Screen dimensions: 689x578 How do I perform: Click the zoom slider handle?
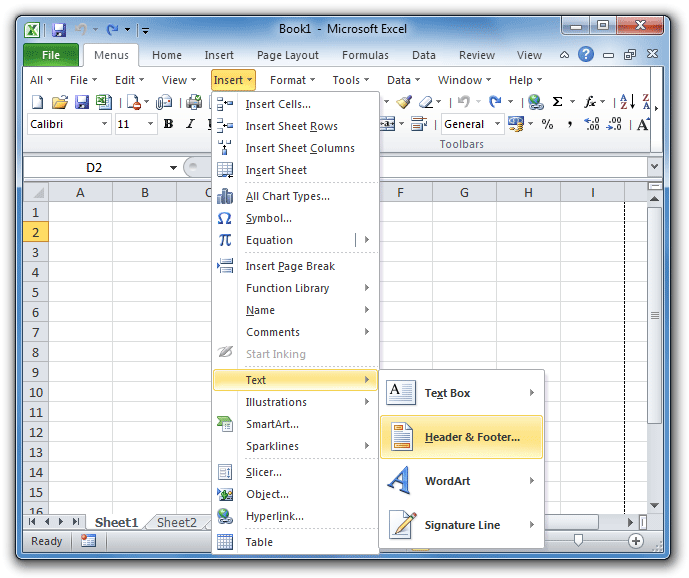578,541
